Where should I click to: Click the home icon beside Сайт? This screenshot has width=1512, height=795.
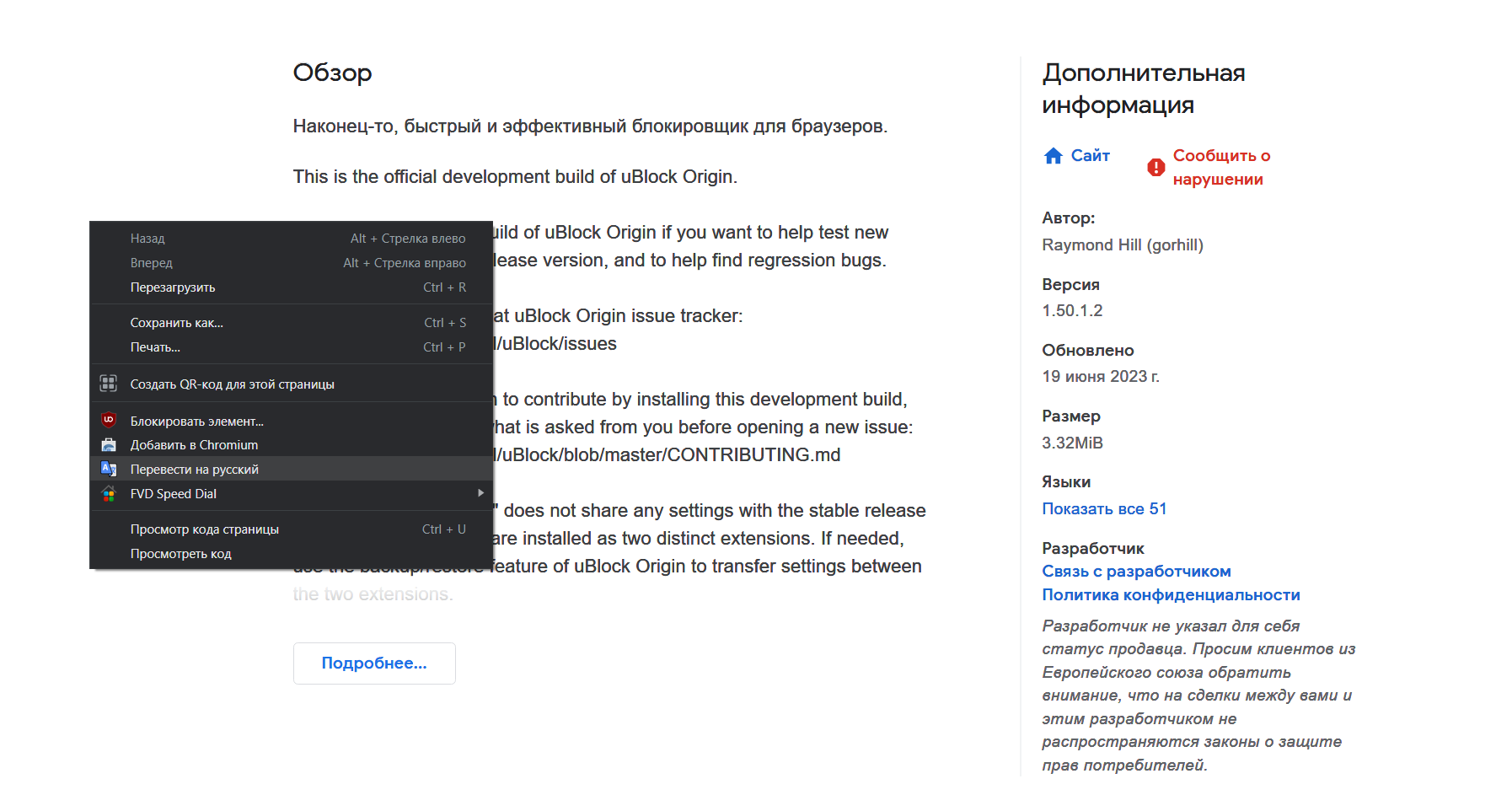(x=1054, y=156)
